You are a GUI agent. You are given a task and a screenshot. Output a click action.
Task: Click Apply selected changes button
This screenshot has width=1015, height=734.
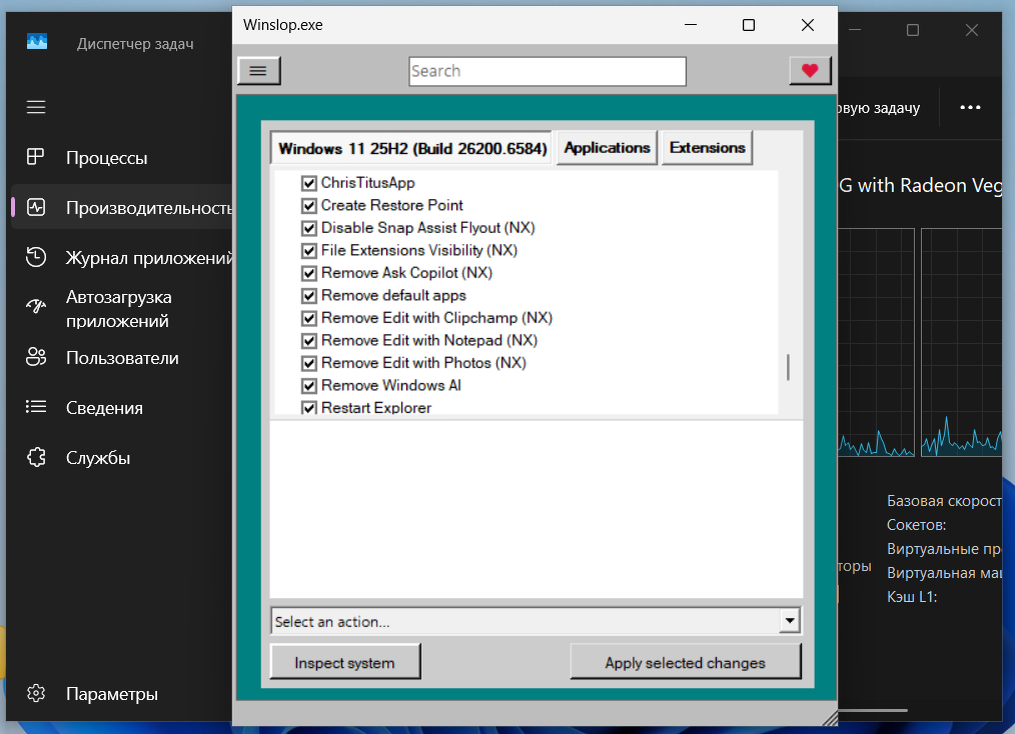(x=685, y=662)
